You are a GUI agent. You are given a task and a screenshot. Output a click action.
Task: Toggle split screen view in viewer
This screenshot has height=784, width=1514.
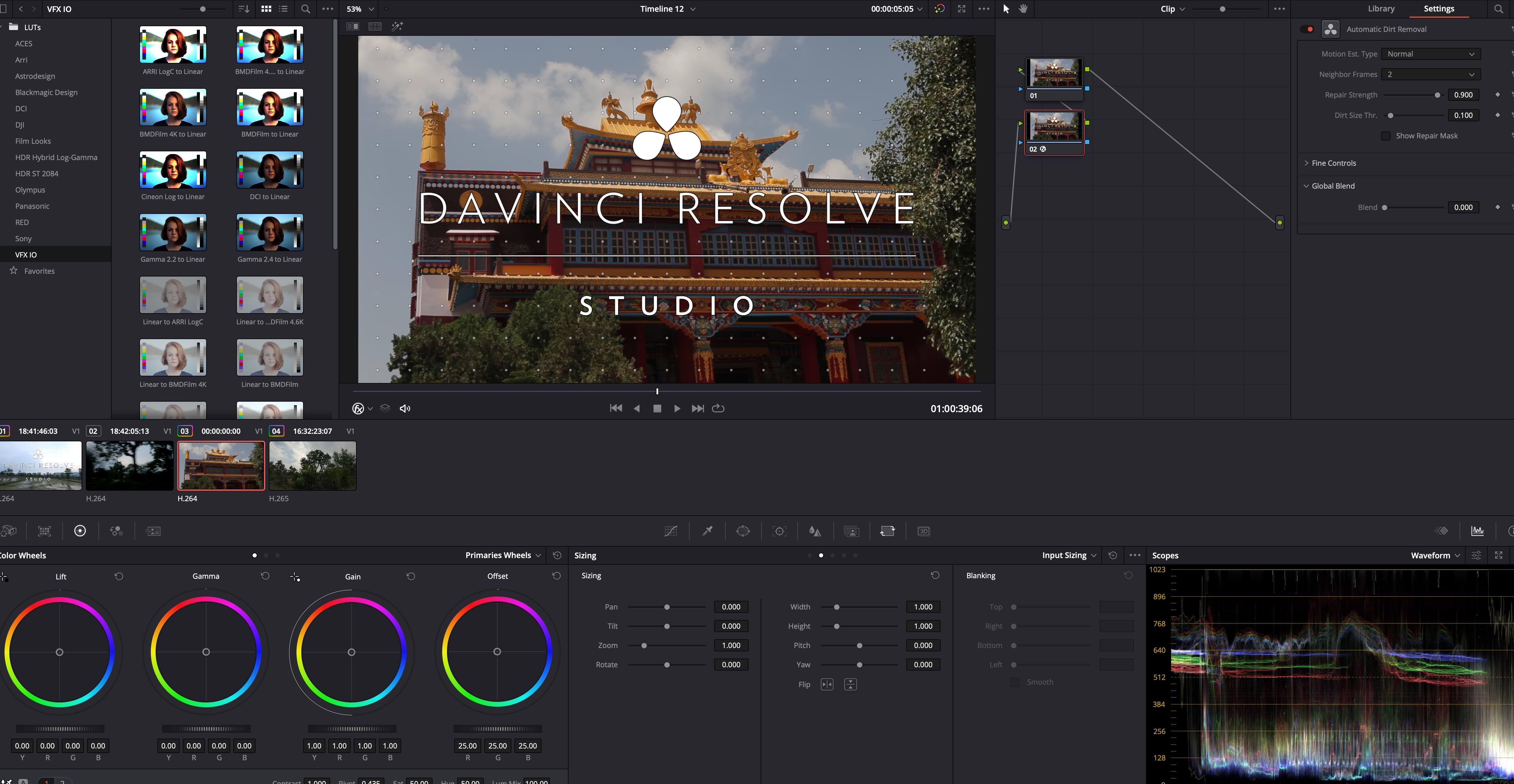coord(375,26)
